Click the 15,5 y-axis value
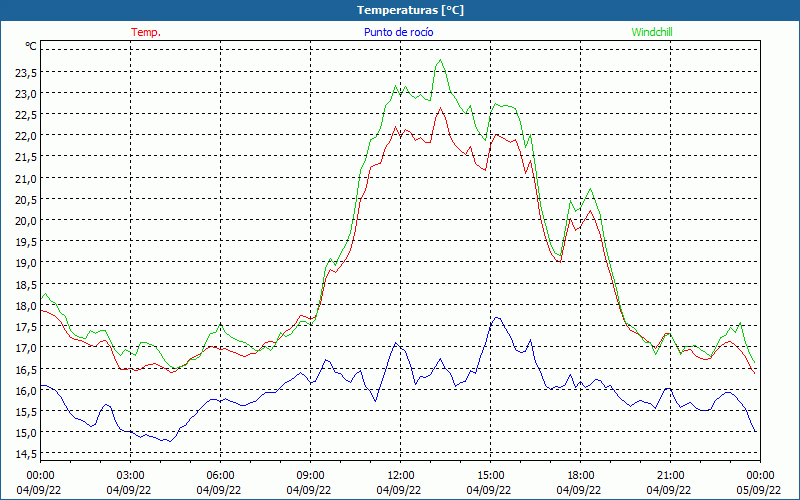 click(26, 412)
